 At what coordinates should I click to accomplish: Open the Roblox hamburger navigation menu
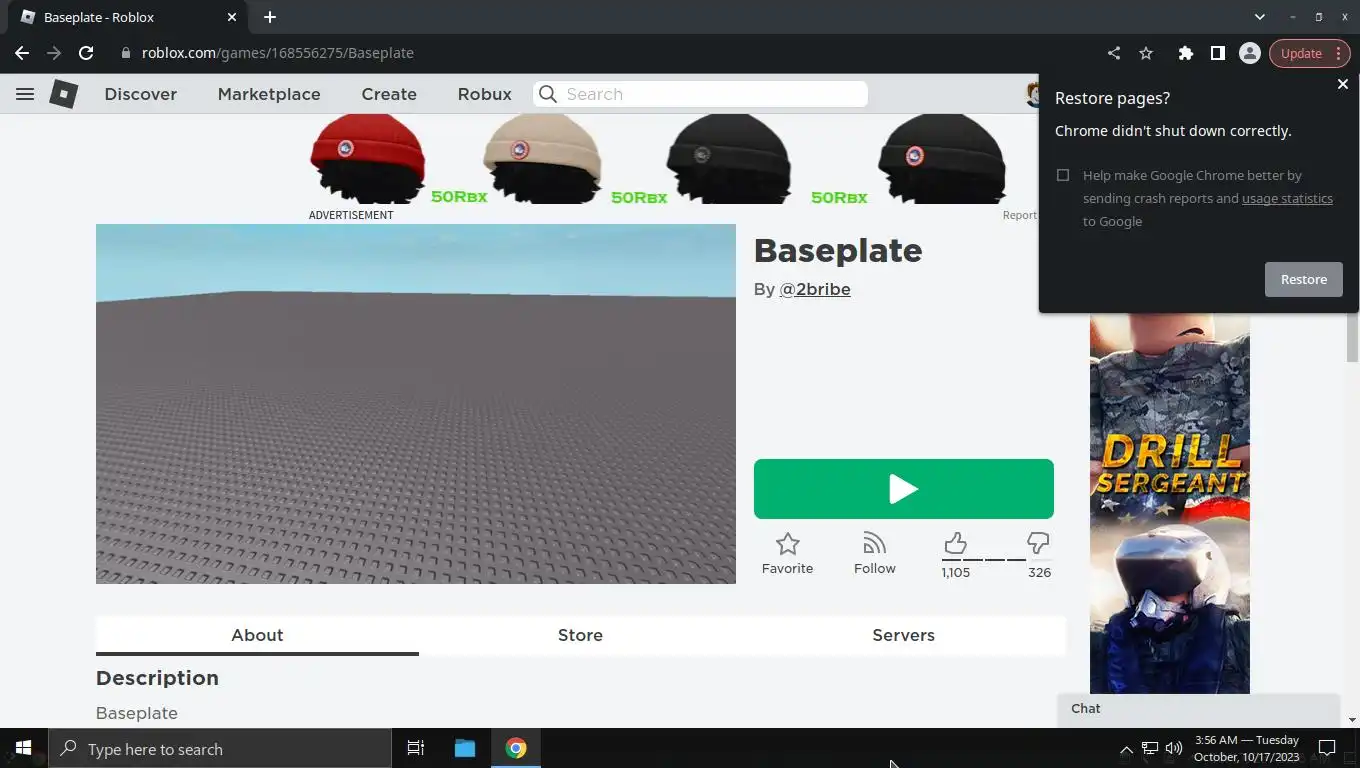(x=25, y=94)
